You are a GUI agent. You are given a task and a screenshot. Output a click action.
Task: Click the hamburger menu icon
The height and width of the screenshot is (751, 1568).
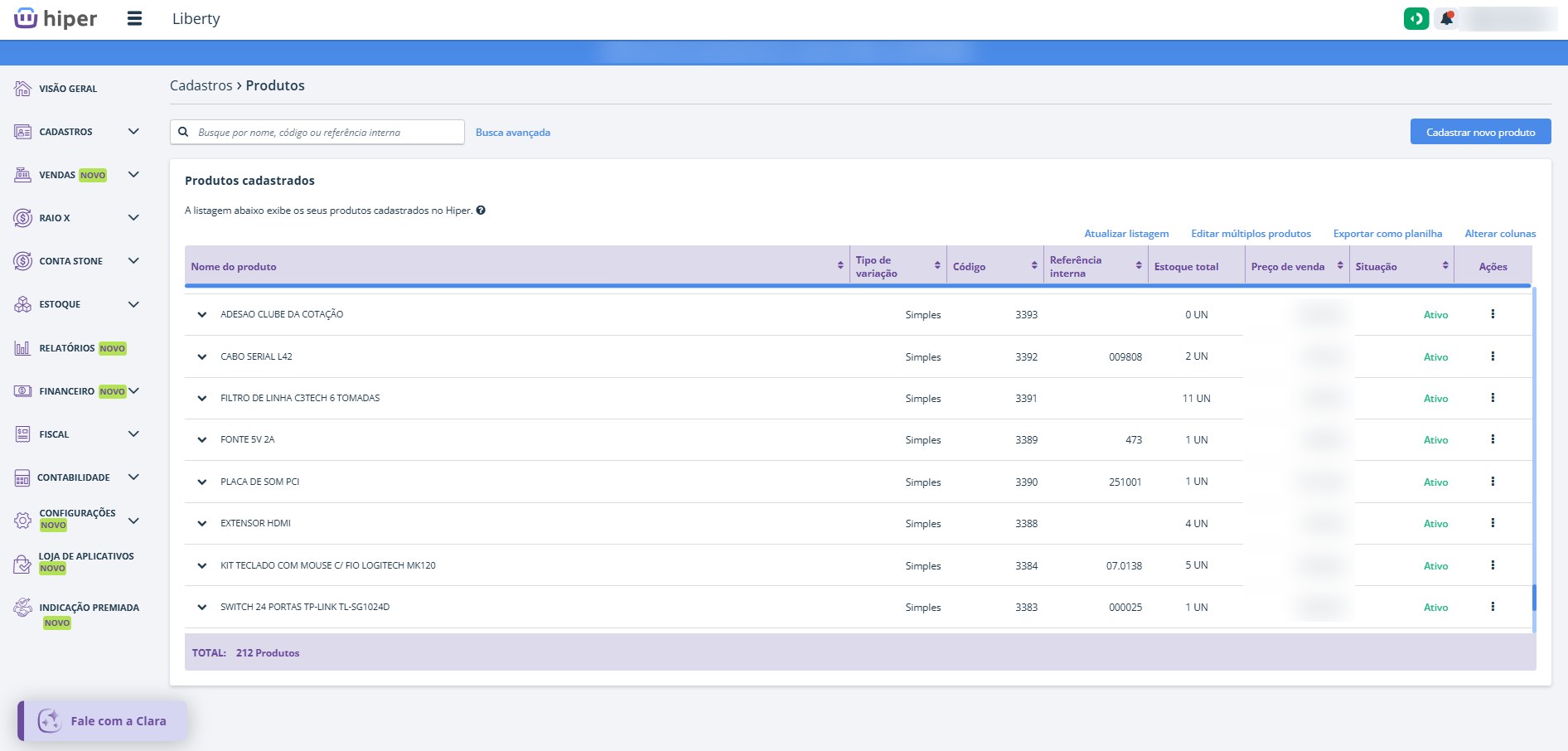pyautogui.click(x=134, y=18)
